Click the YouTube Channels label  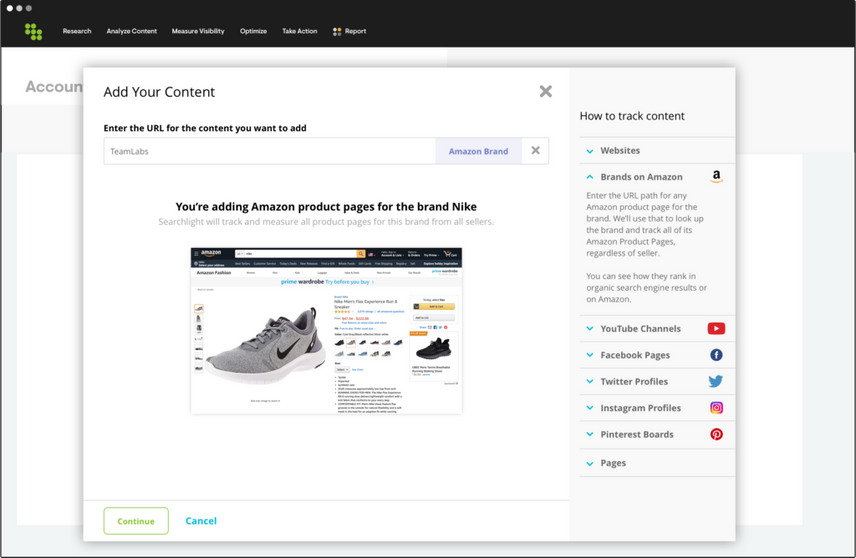[640, 329]
